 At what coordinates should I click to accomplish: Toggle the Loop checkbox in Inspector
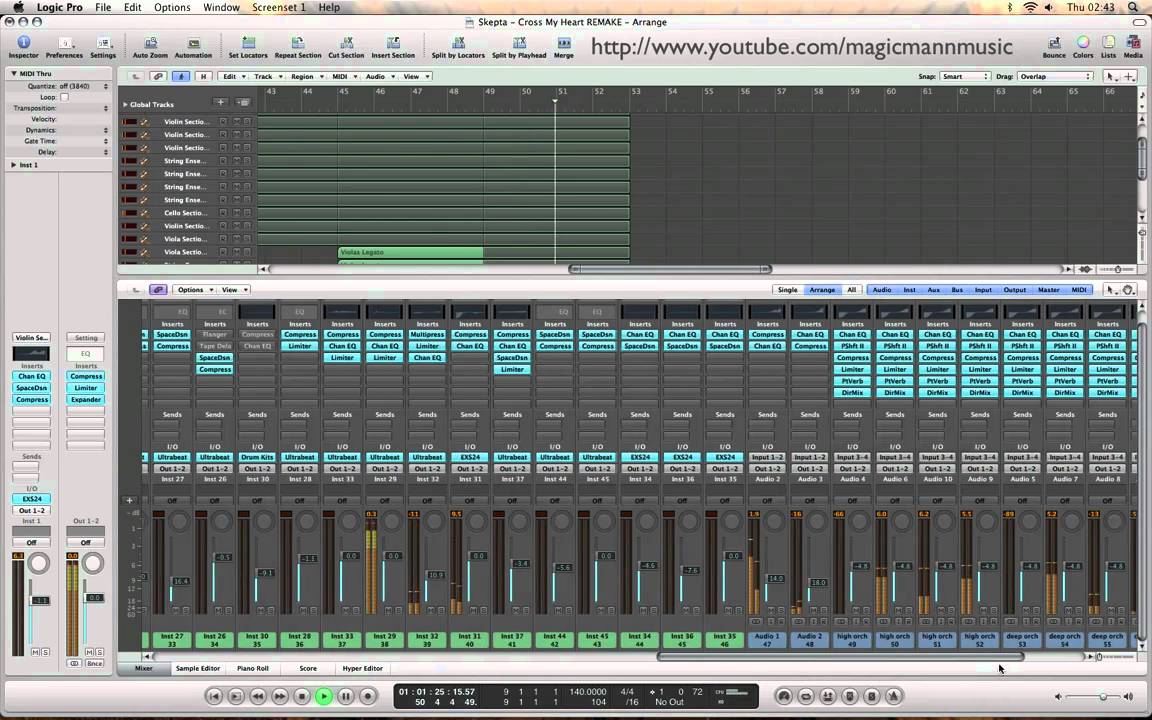tap(64, 97)
